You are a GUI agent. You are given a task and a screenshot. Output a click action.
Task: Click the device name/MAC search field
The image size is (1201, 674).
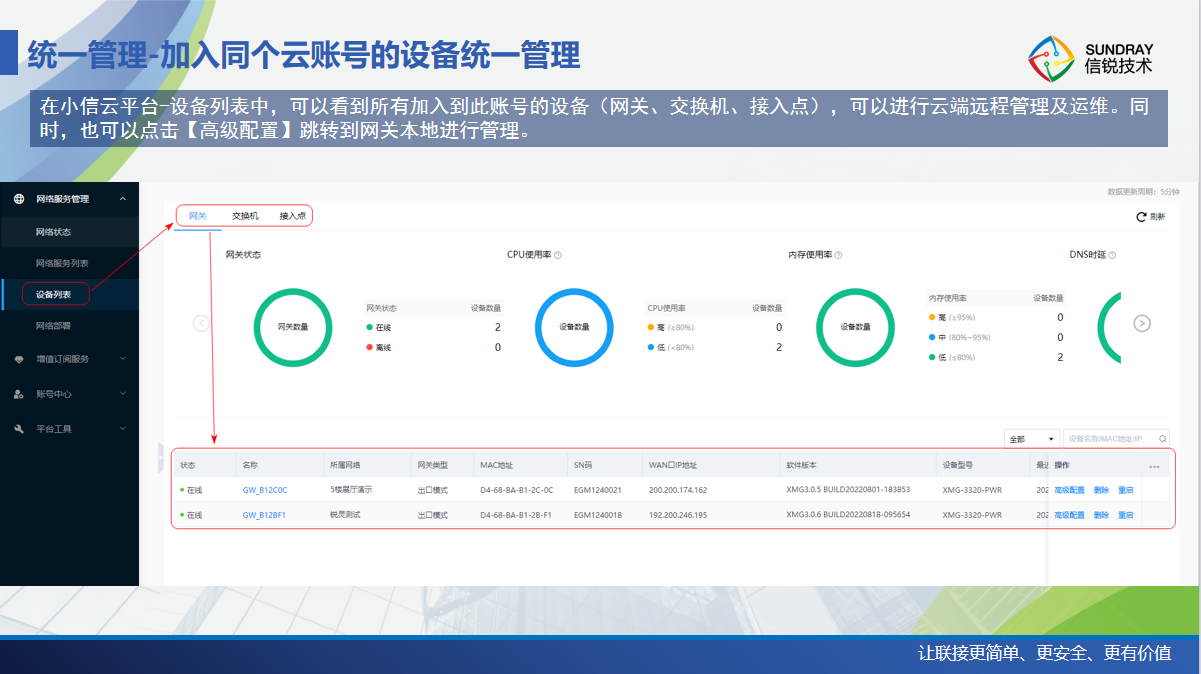pos(1108,439)
